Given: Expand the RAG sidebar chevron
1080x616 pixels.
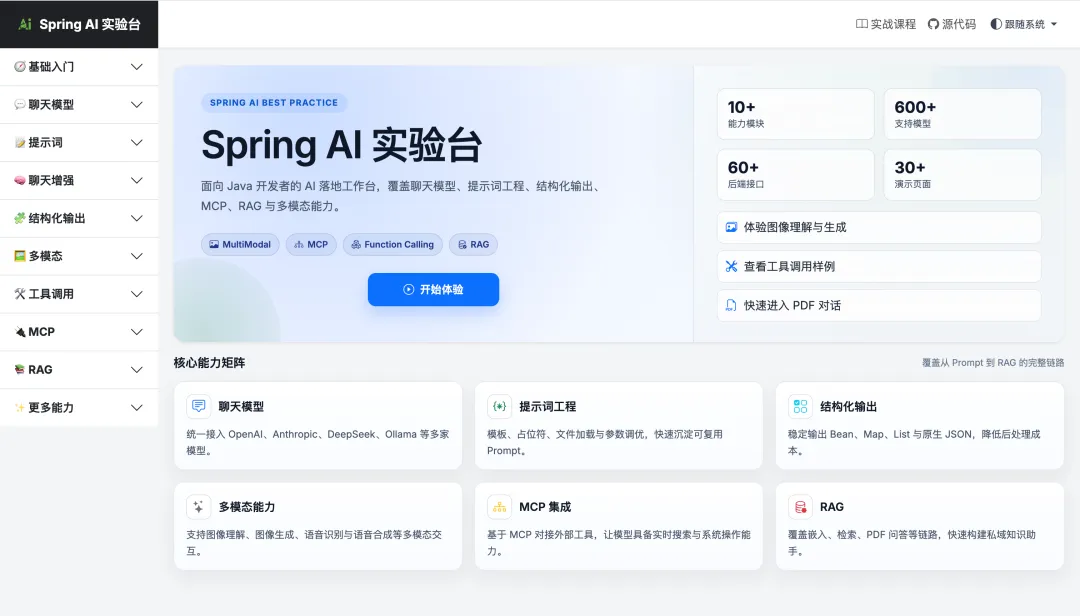Looking at the screenshot, I should tap(136, 370).
